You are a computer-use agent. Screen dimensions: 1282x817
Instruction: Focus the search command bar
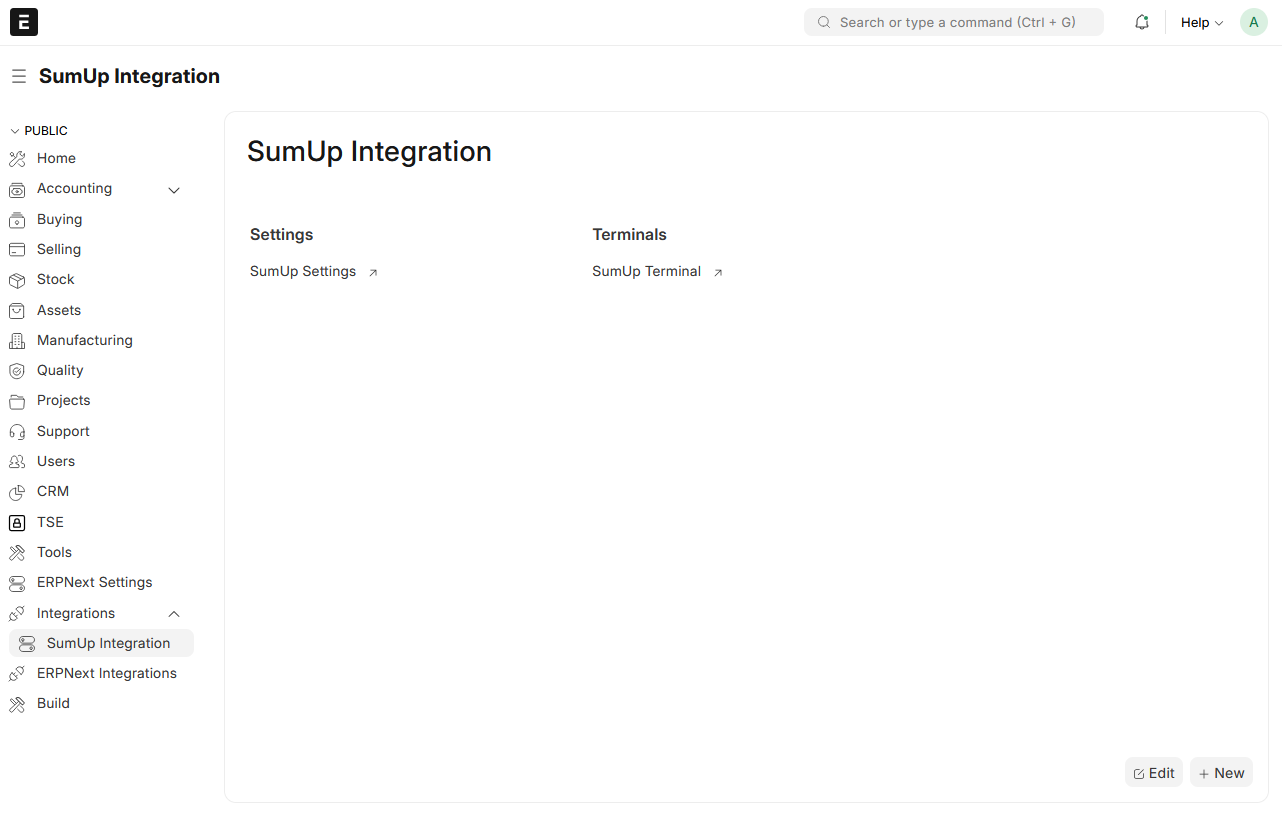click(x=953, y=22)
